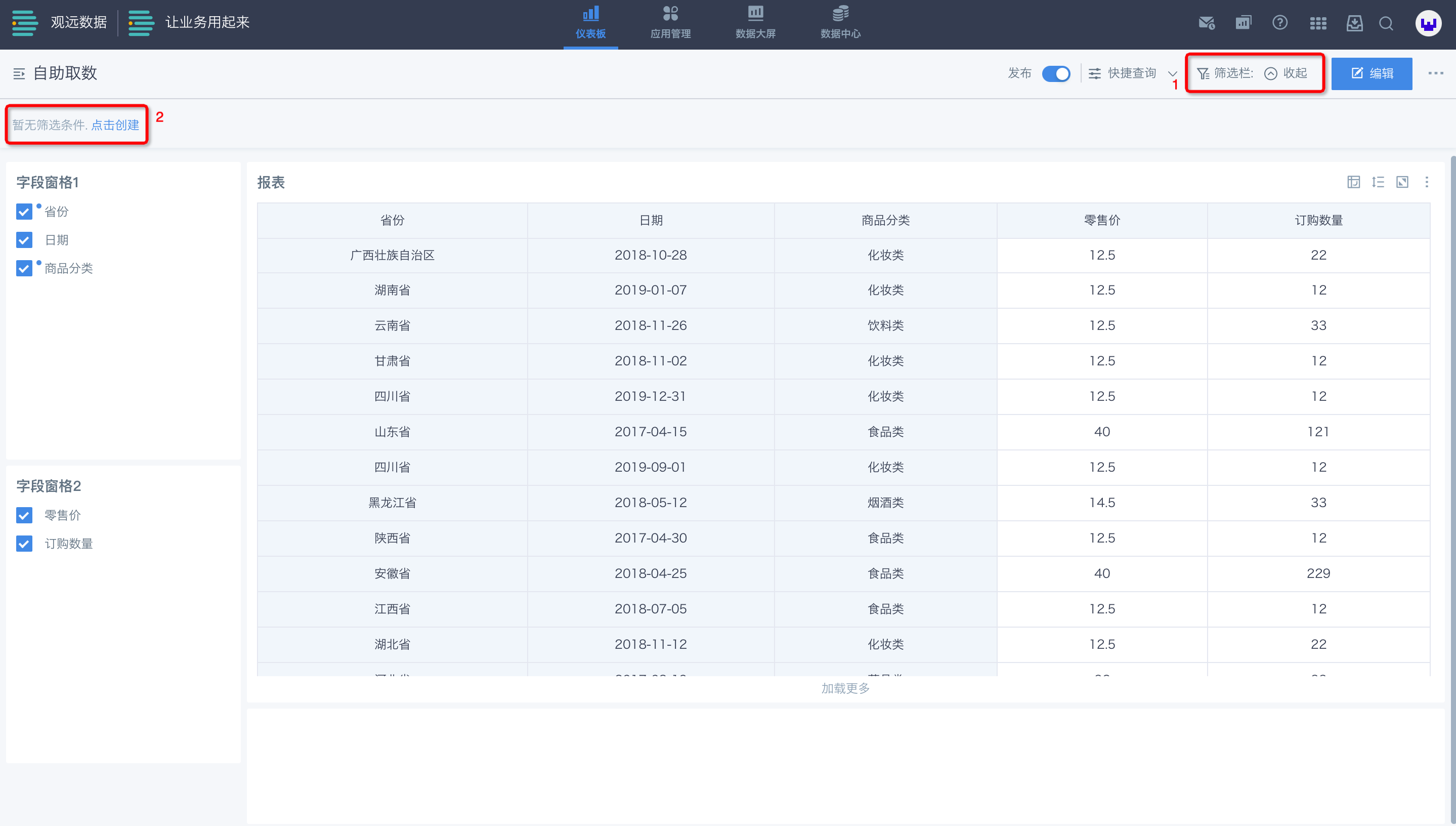The height and width of the screenshot is (826, 1456).
Task: Switch to the 数据中心 tab
Action: pyautogui.click(x=840, y=23)
